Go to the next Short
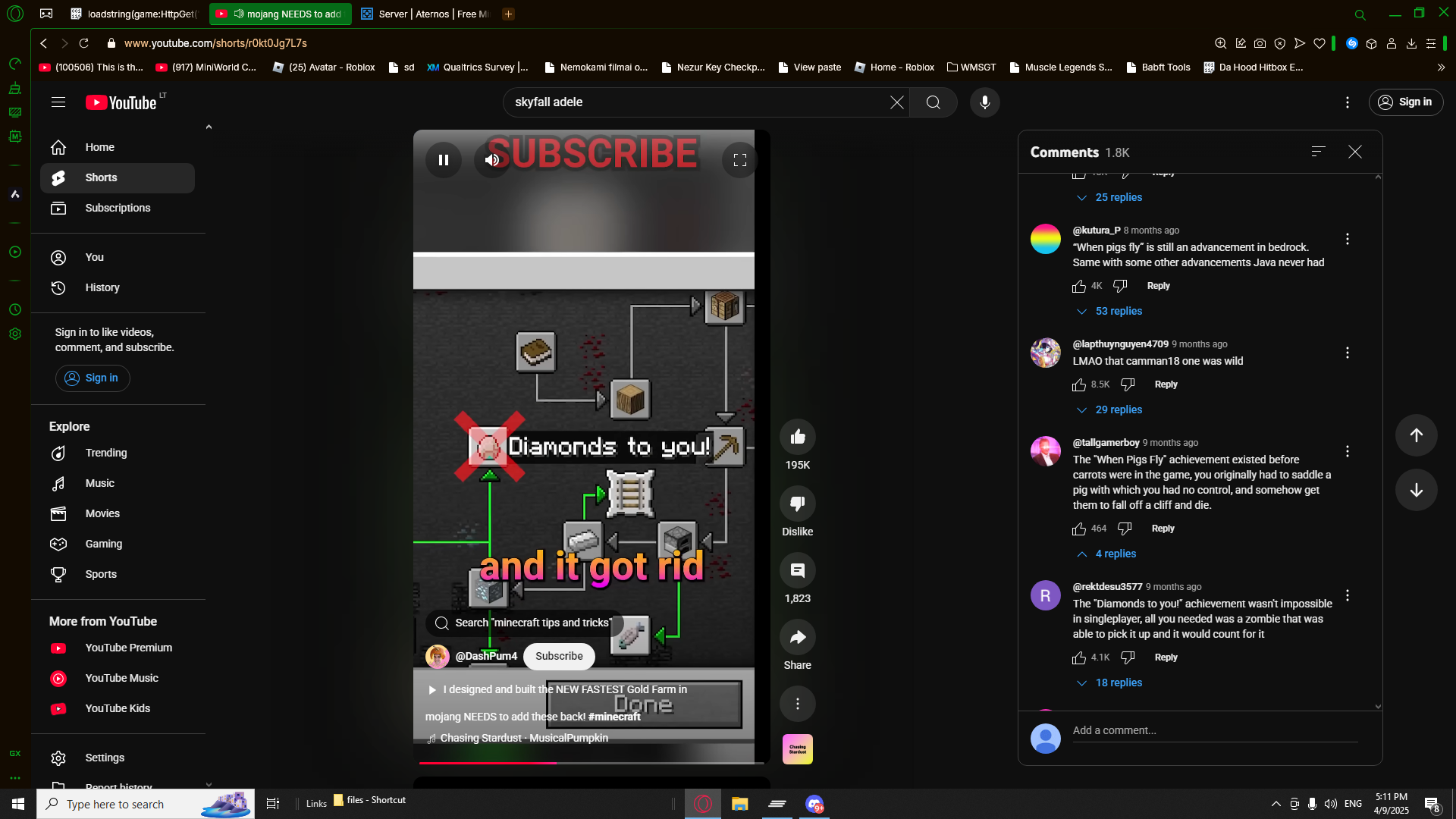This screenshot has height=819, width=1456. 1417,490
